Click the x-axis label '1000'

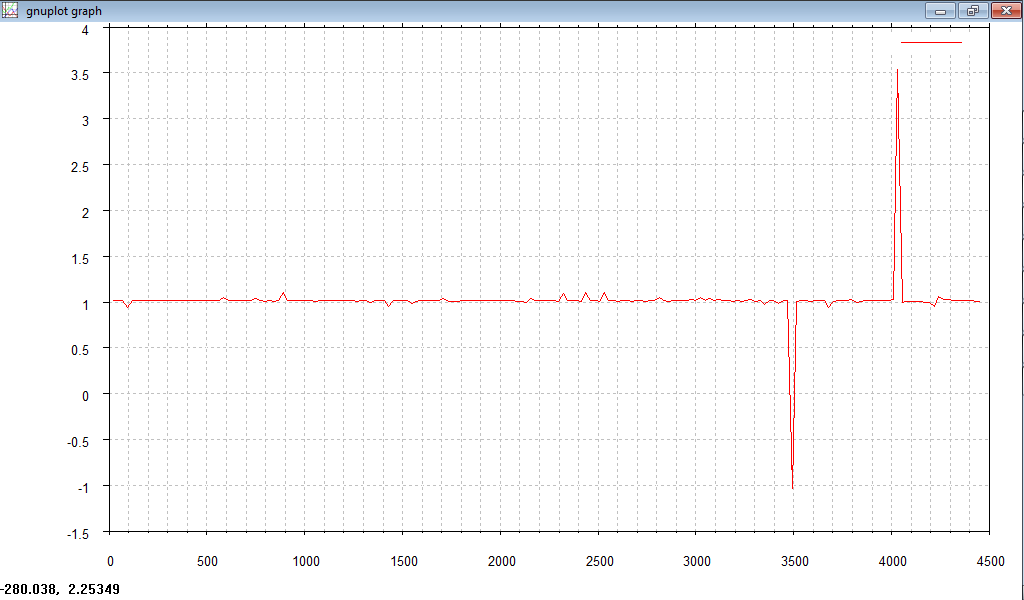click(306, 561)
